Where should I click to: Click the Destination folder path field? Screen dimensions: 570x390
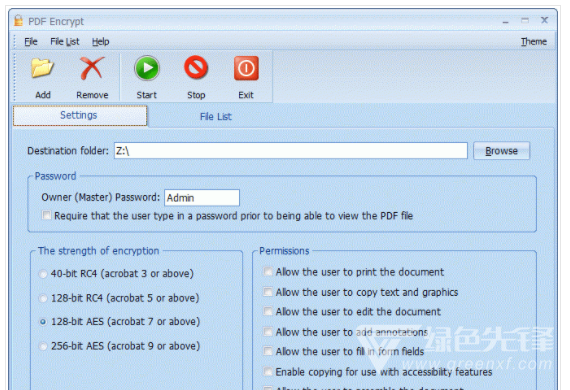(x=290, y=150)
